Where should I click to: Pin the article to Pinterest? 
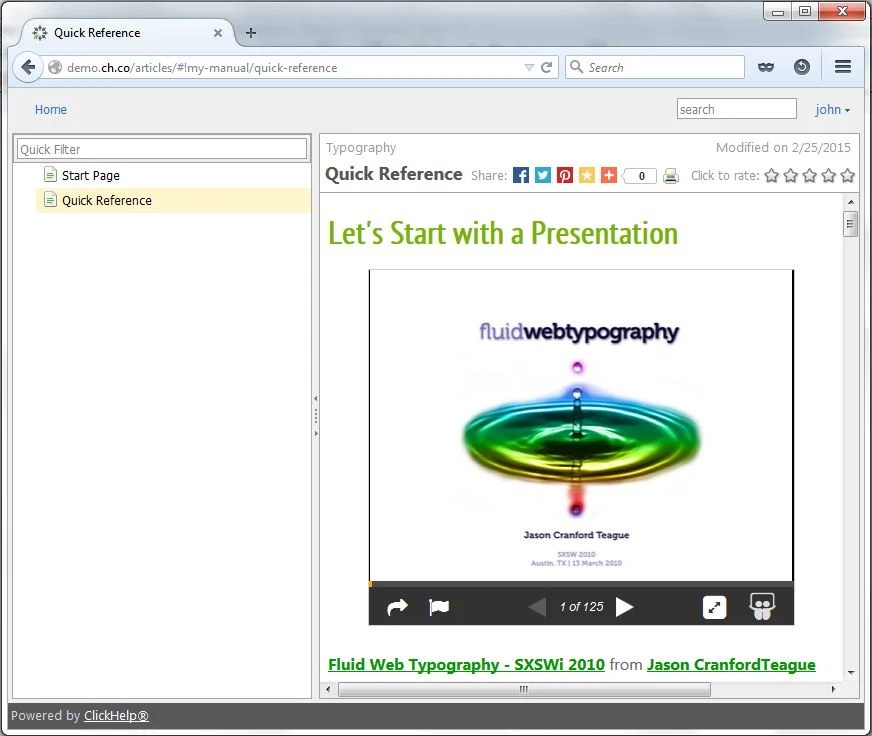pyautogui.click(x=565, y=175)
